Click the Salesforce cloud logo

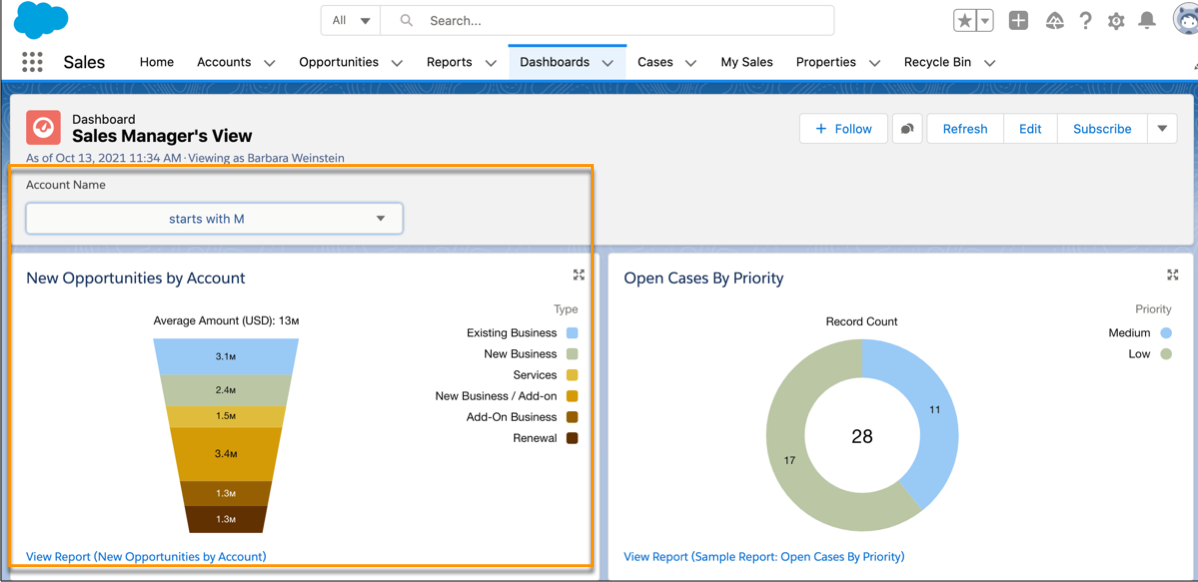(x=40, y=20)
